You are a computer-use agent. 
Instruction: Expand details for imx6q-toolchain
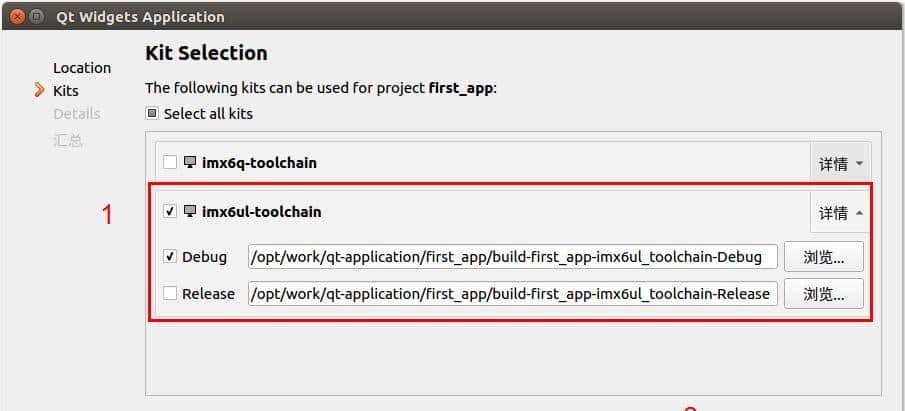point(839,164)
